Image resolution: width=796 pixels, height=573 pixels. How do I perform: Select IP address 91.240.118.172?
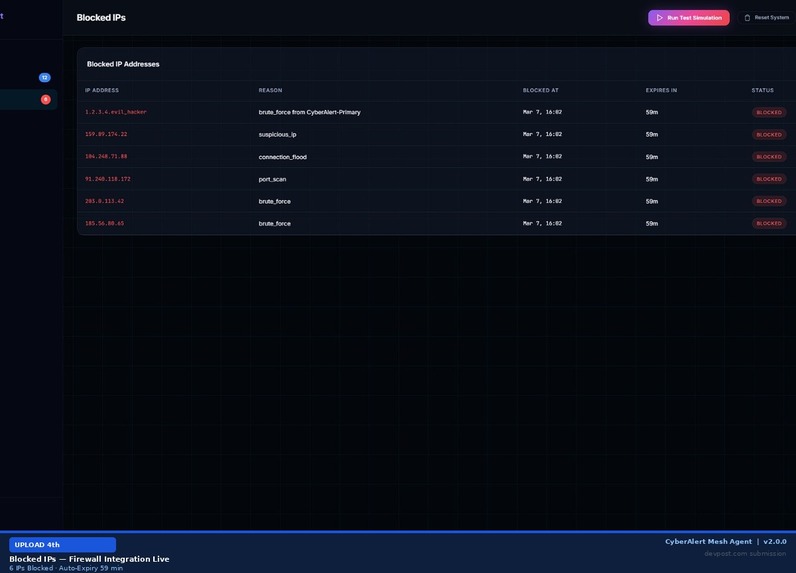pyautogui.click(x=108, y=179)
